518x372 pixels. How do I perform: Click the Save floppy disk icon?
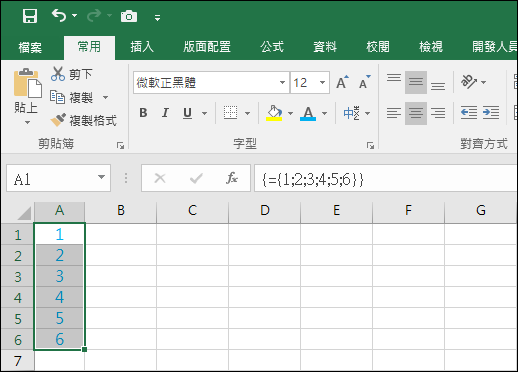pyautogui.click(x=30, y=16)
